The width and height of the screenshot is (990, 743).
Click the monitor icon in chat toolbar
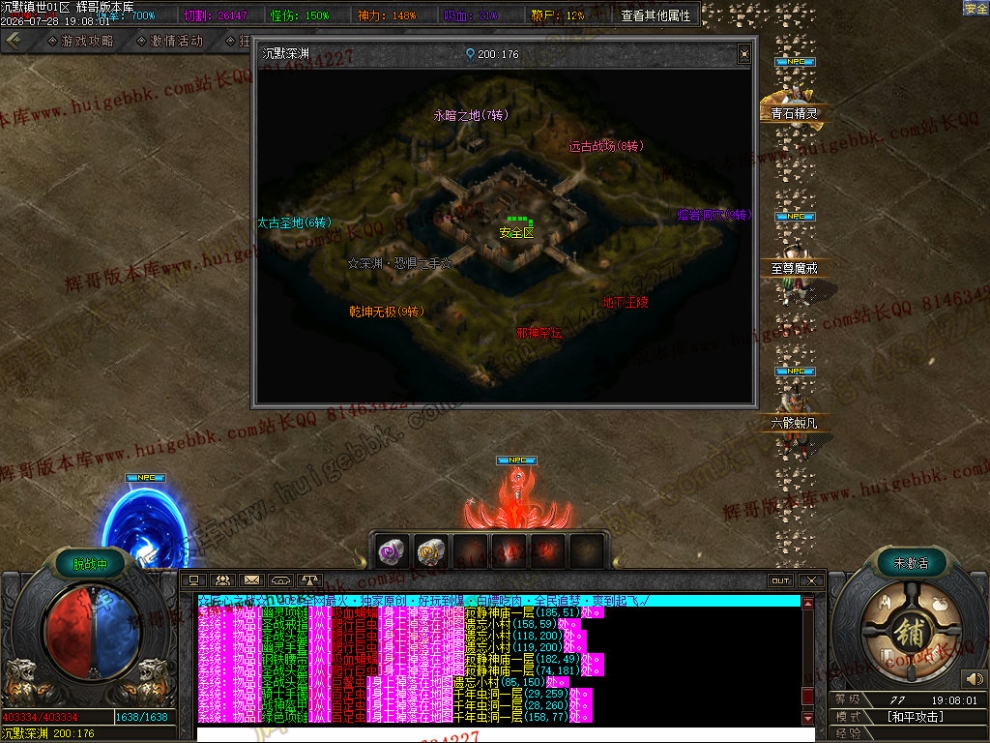coord(194,580)
